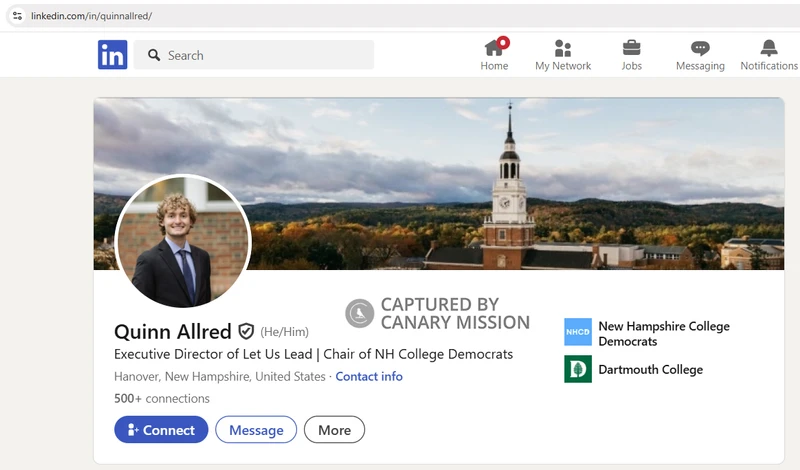This screenshot has width=800, height=470.
Task: Open Jobs briefcase icon
Action: (x=631, y=48)
